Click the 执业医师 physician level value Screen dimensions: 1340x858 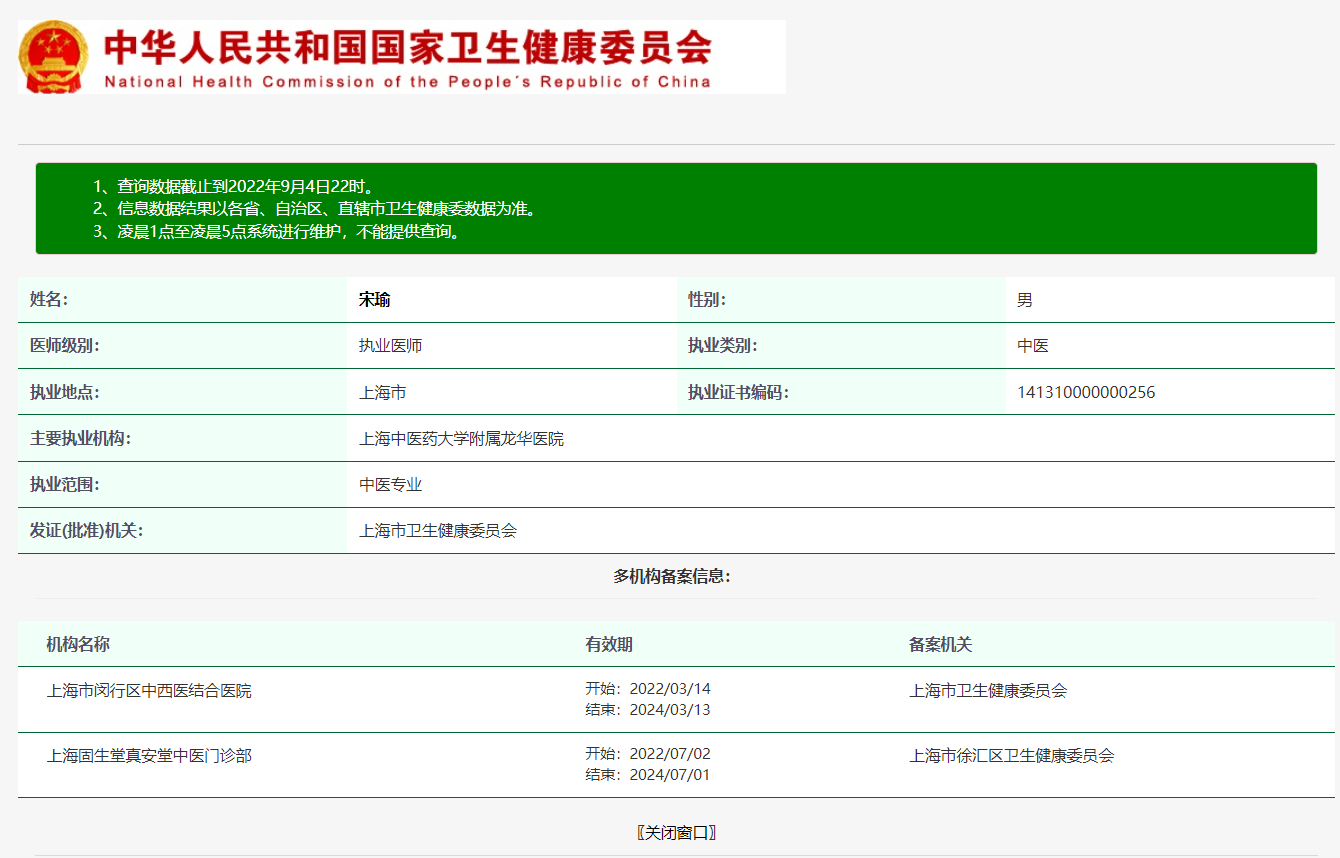[x=390, y=346]
